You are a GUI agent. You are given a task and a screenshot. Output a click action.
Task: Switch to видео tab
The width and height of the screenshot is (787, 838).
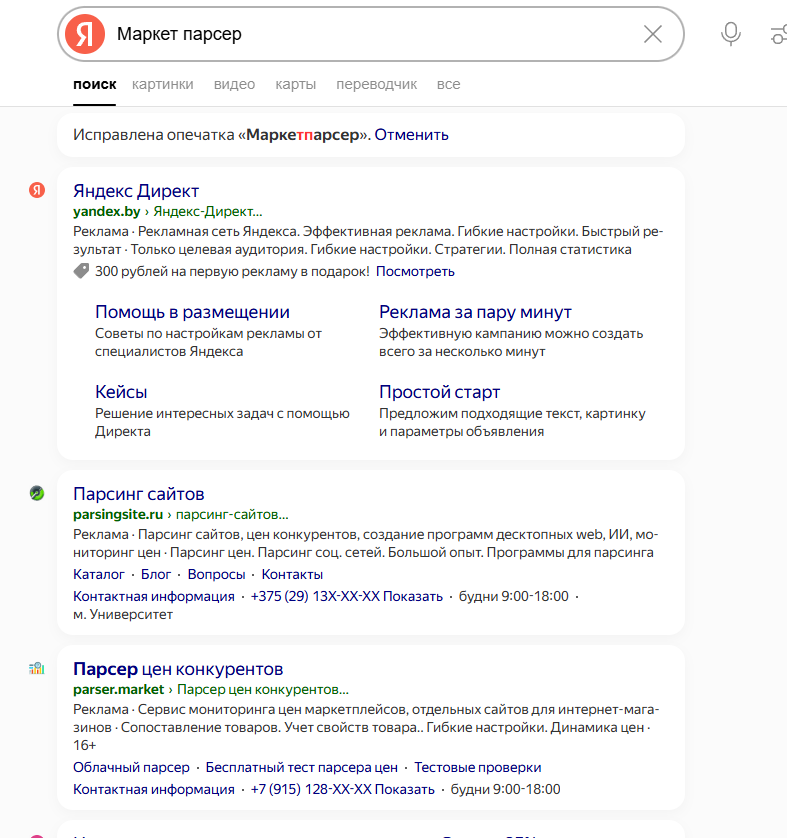tap(234, 84)
